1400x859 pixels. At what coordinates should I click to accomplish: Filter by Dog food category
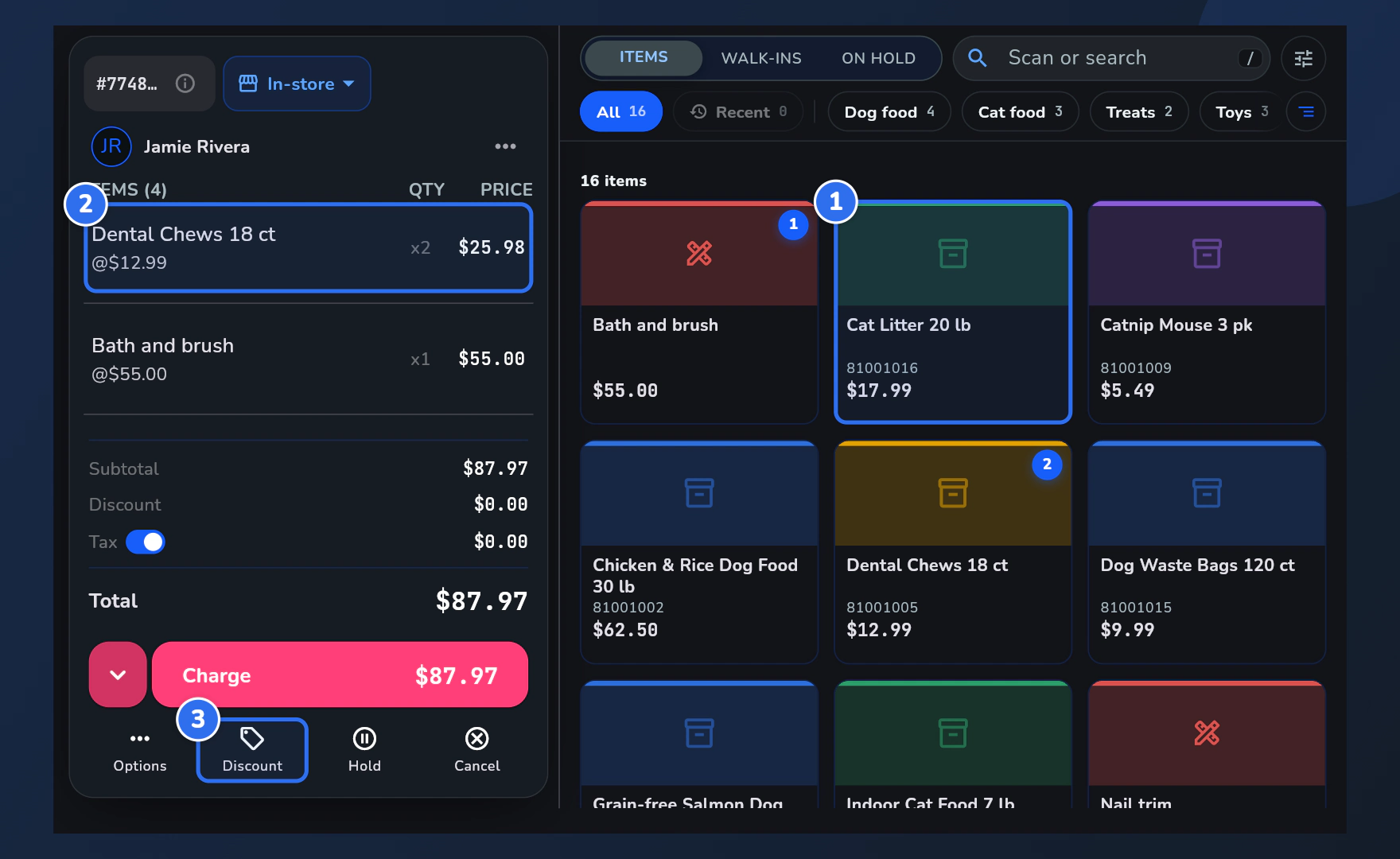[x=889, y=112]
